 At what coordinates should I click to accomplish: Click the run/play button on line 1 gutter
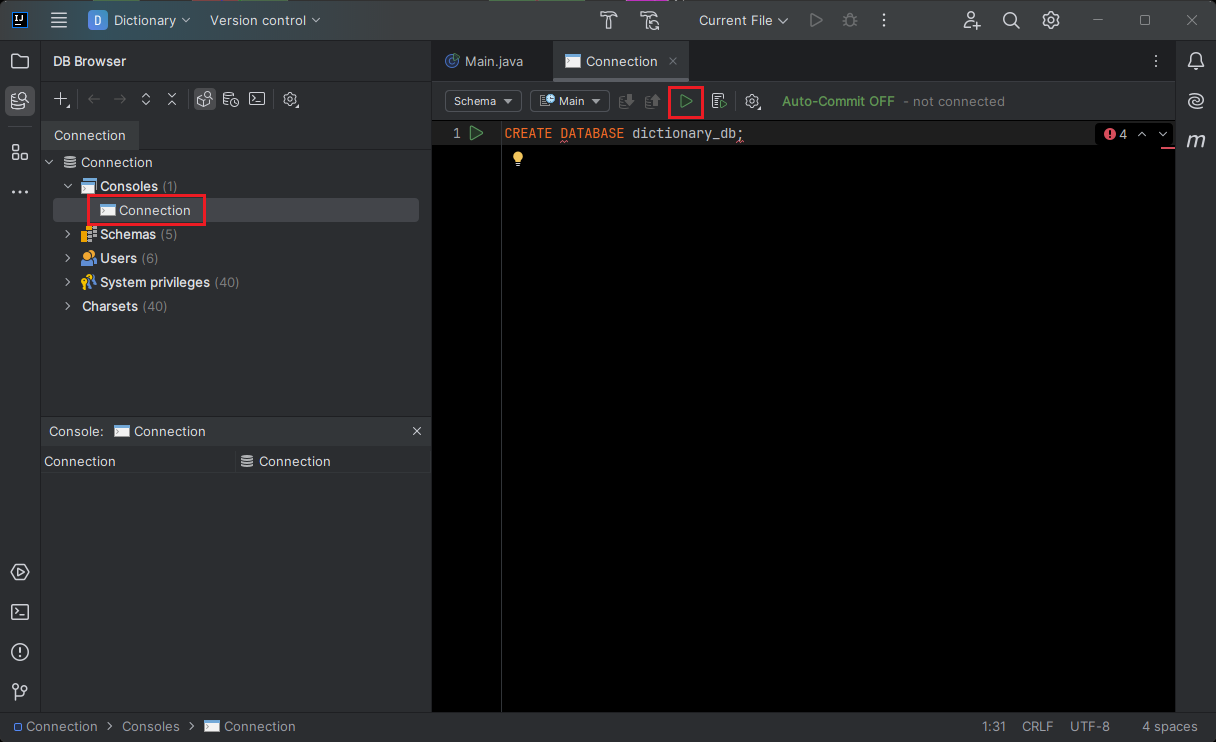477,132
